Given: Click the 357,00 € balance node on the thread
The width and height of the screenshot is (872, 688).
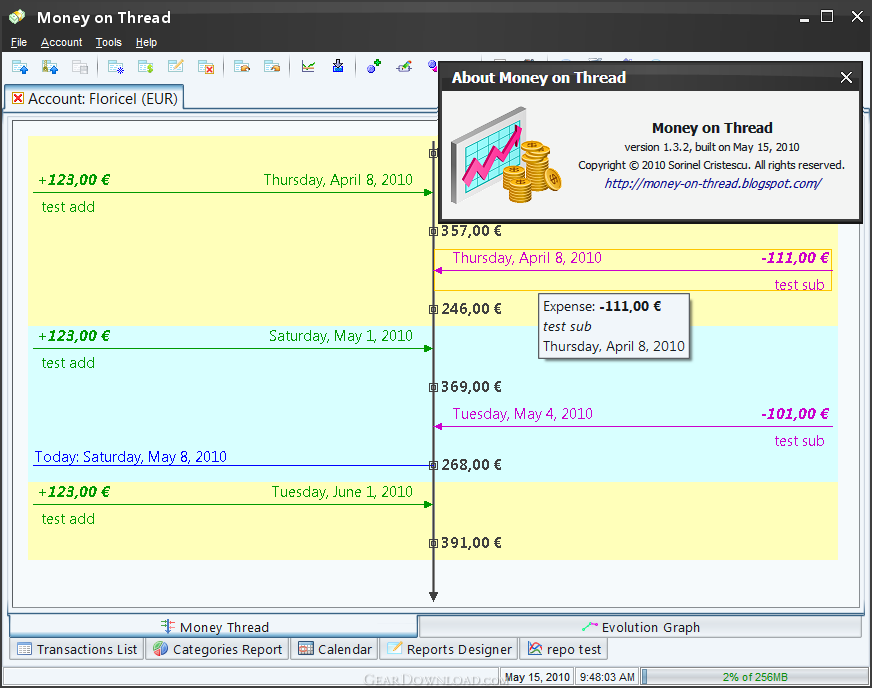Looking at the screenshot, I should coord(433,231).
